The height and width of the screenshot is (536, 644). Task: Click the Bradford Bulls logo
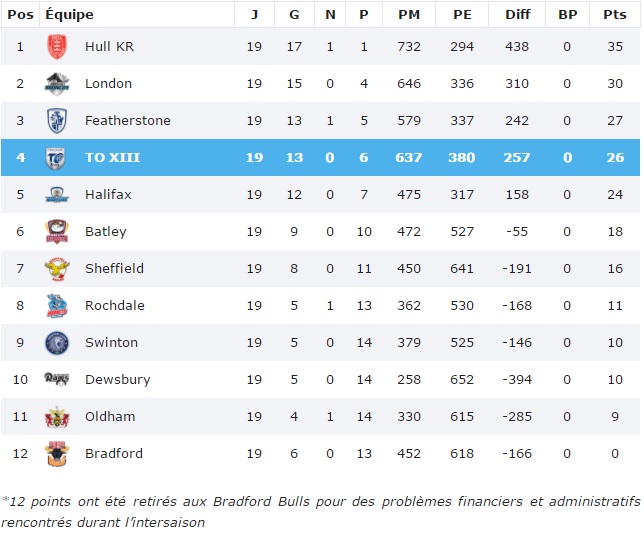point(57,454)
